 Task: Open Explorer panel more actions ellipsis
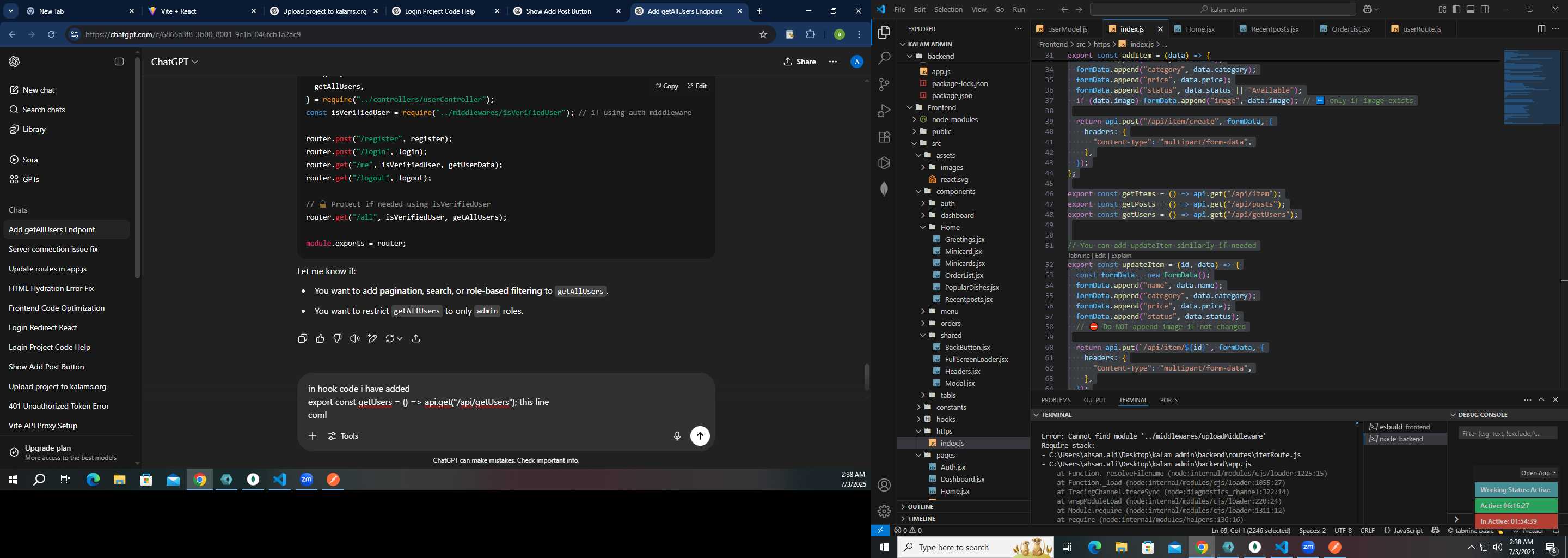point(1018,29)
